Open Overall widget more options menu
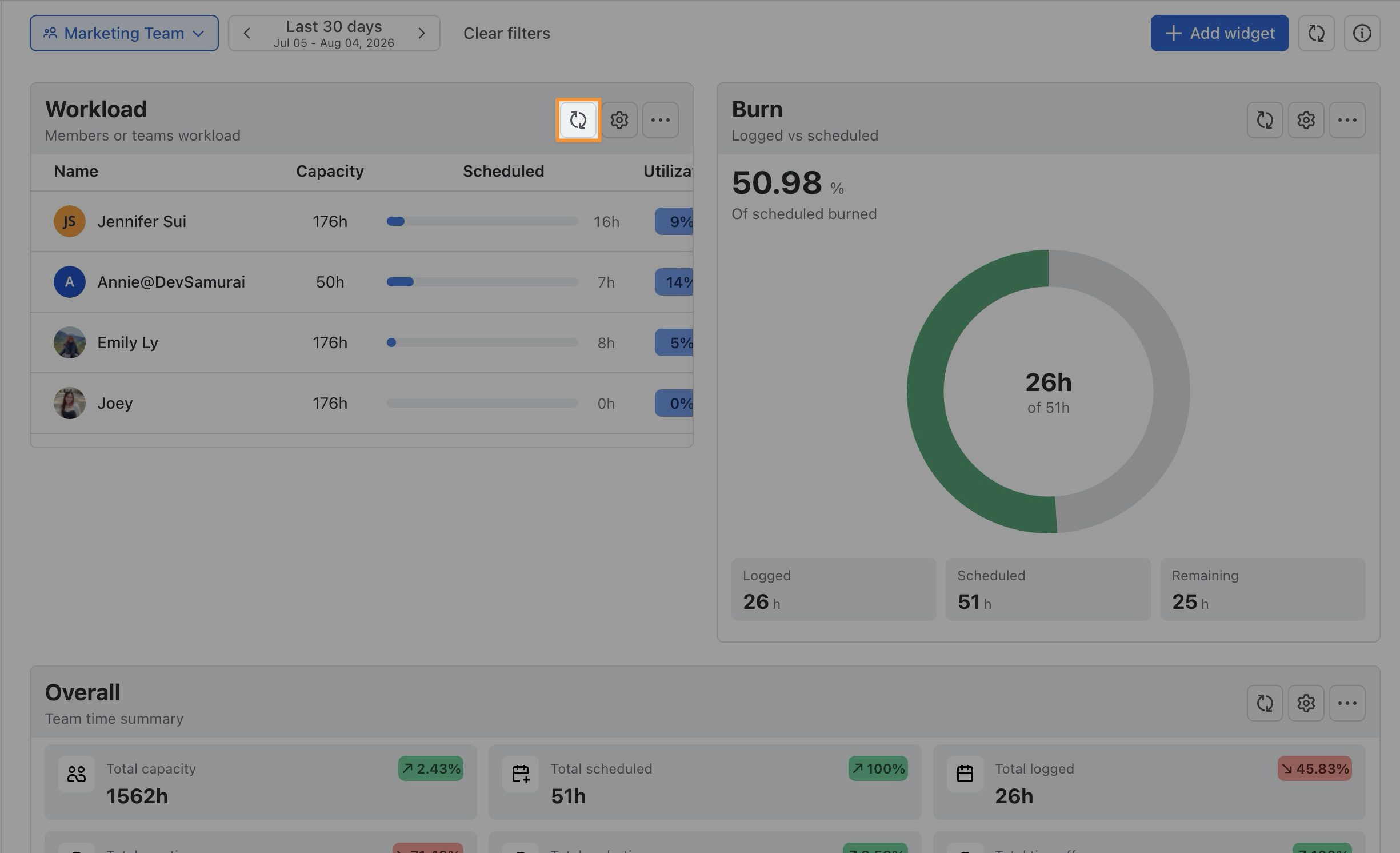 (x=1347, y=703)
